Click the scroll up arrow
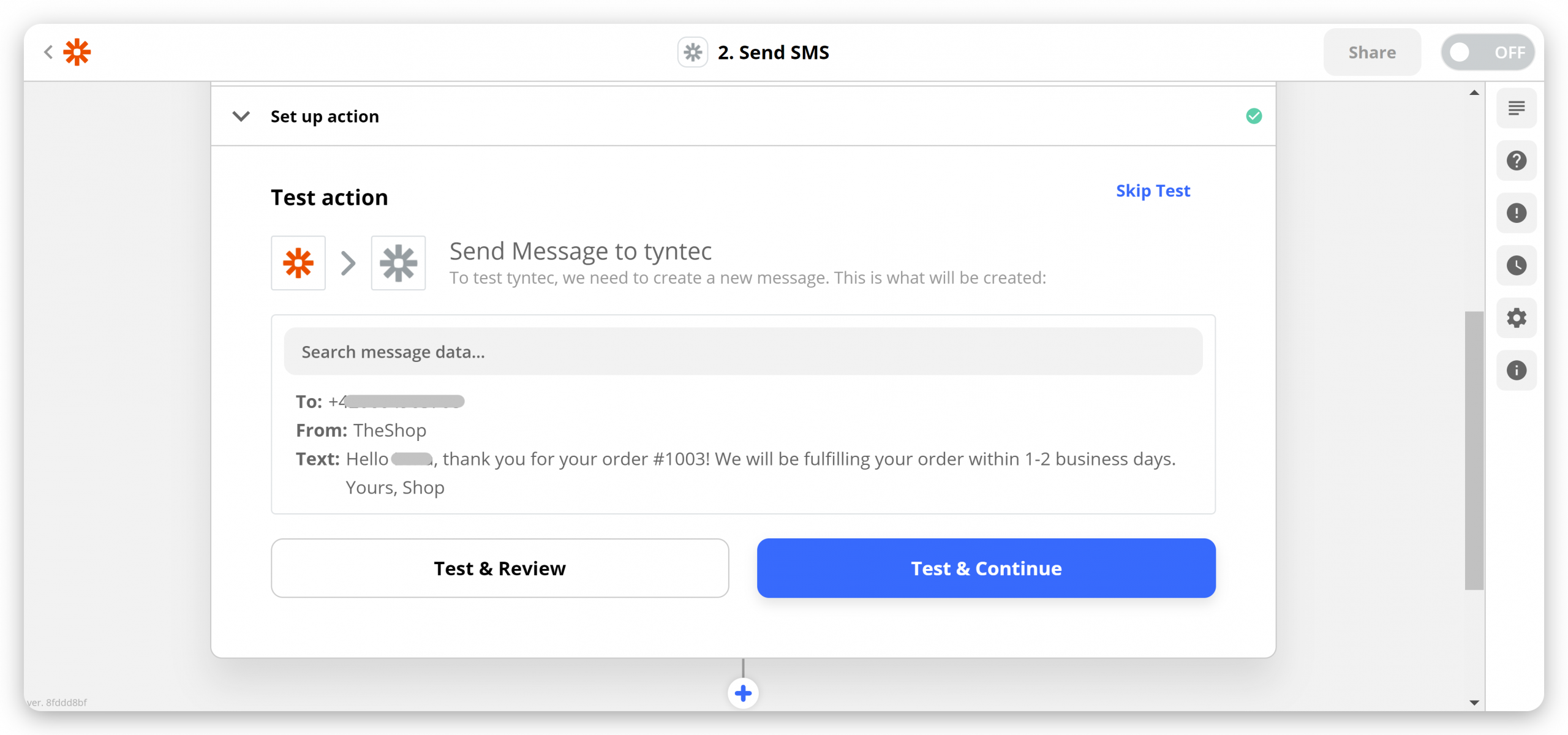Screen dimensions: 1568x735 point(1474,93)
